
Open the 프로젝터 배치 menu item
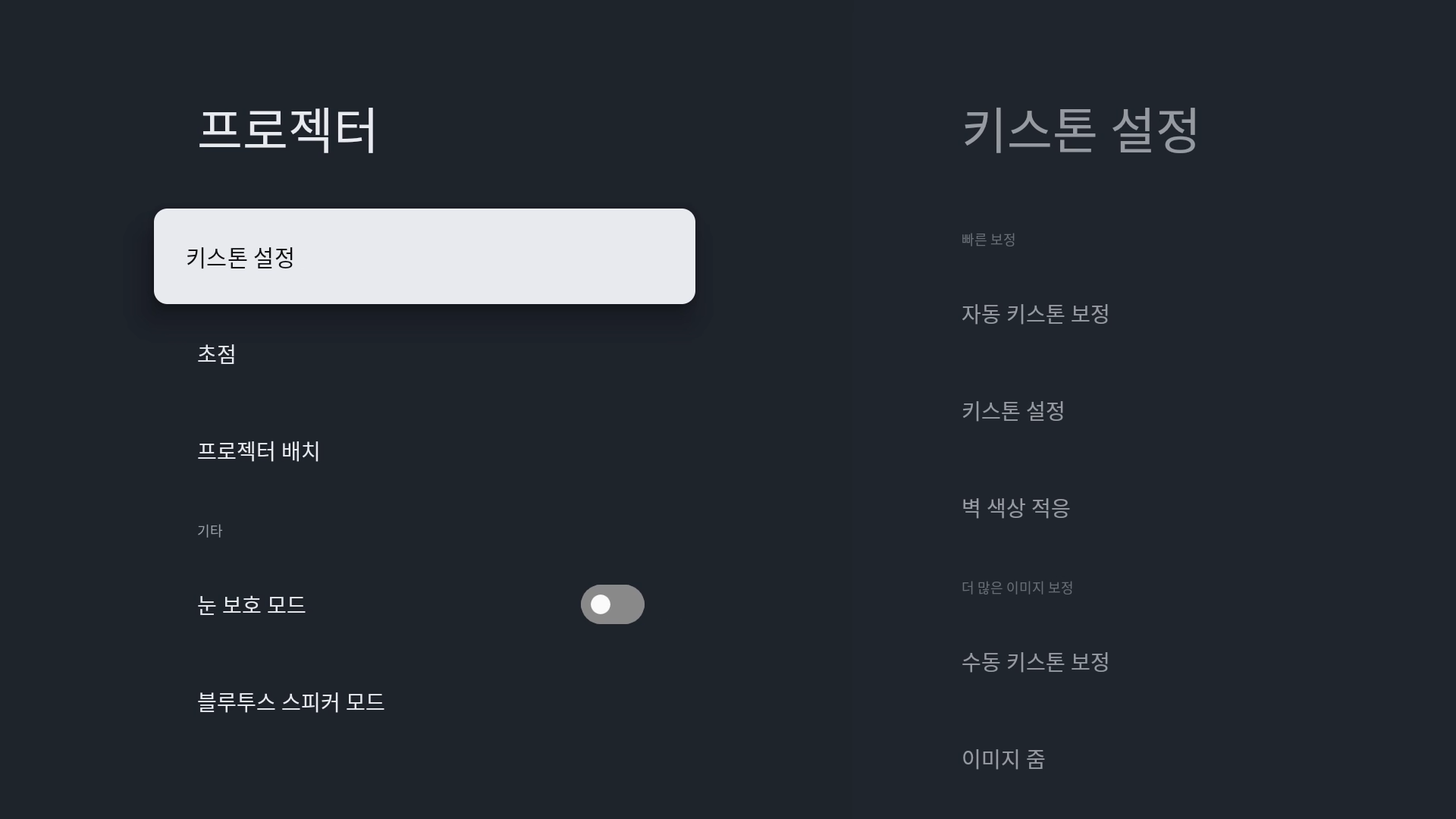259,451
